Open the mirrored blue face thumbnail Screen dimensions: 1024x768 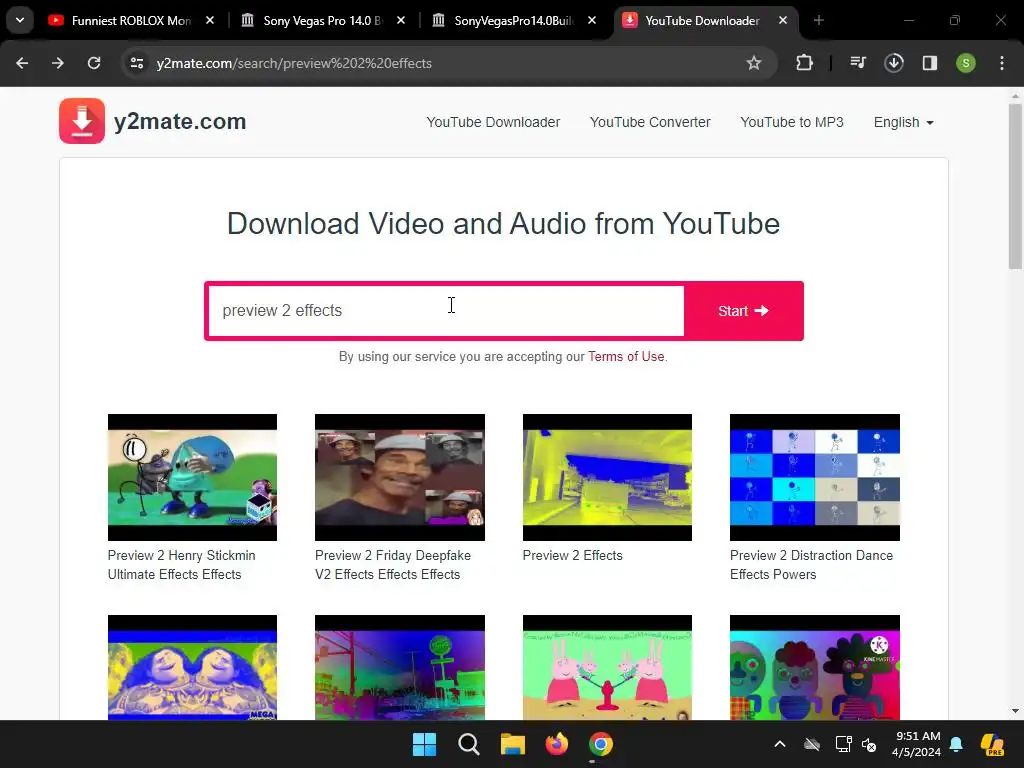pos(192,667)
